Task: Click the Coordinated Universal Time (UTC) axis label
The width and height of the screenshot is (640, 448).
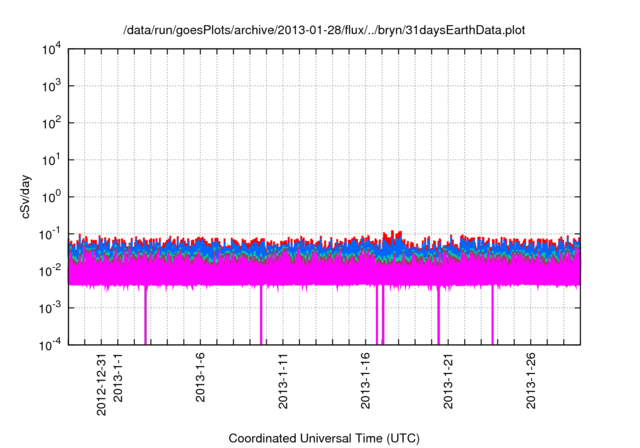Action: click(x=324, y=438)
